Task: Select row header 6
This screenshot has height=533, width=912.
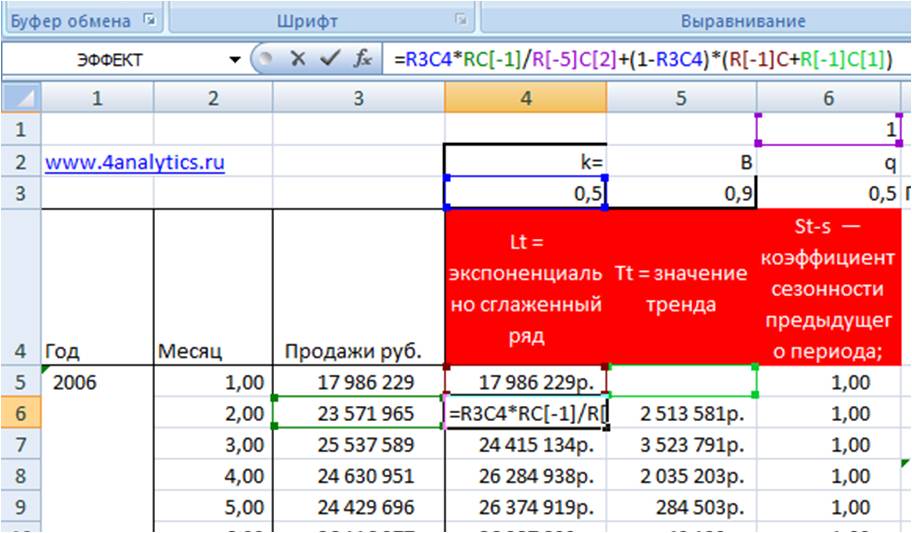Action: click(21, 413)
